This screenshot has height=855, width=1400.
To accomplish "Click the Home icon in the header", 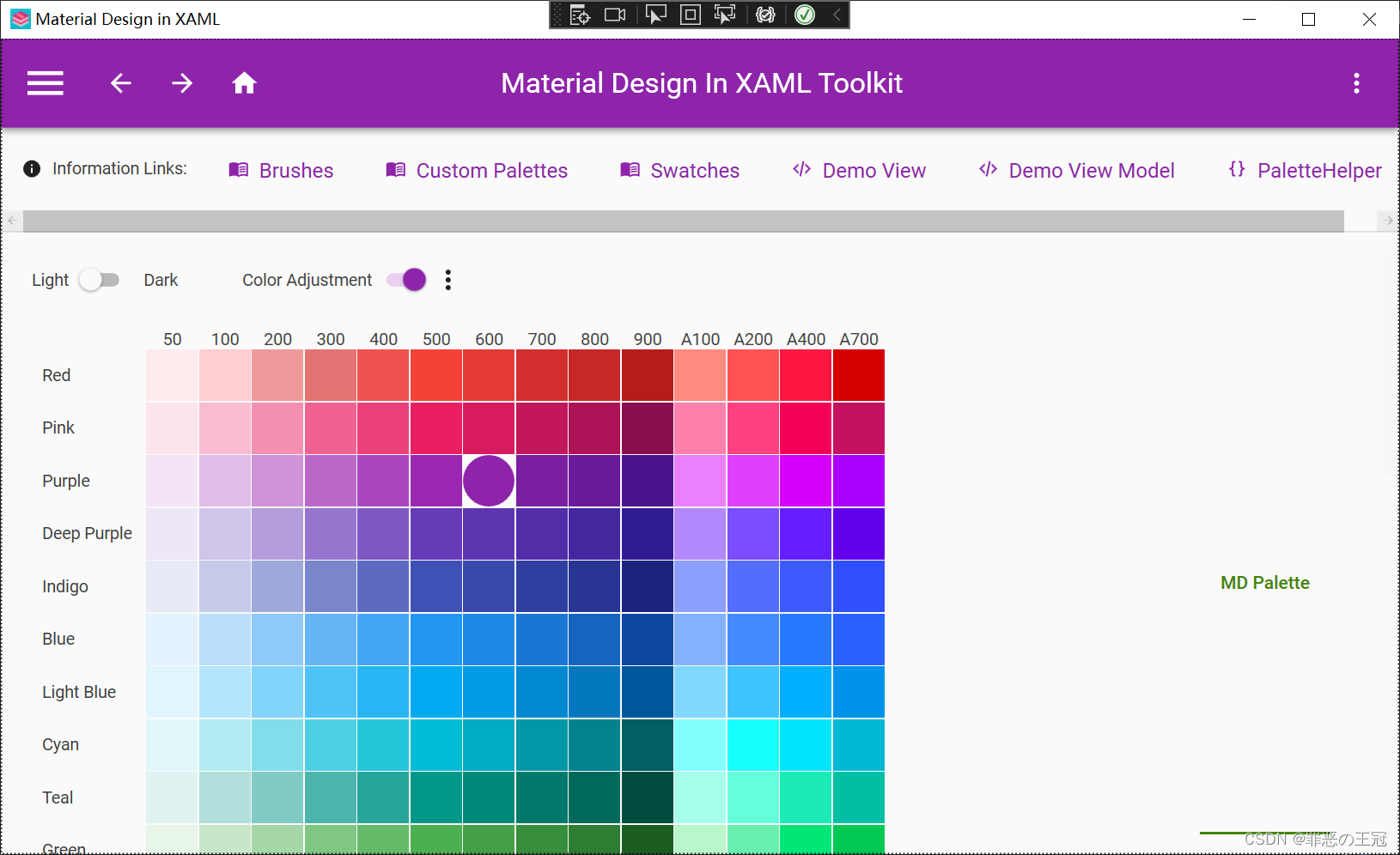I will pyautogui.click(x=244, y=83).
